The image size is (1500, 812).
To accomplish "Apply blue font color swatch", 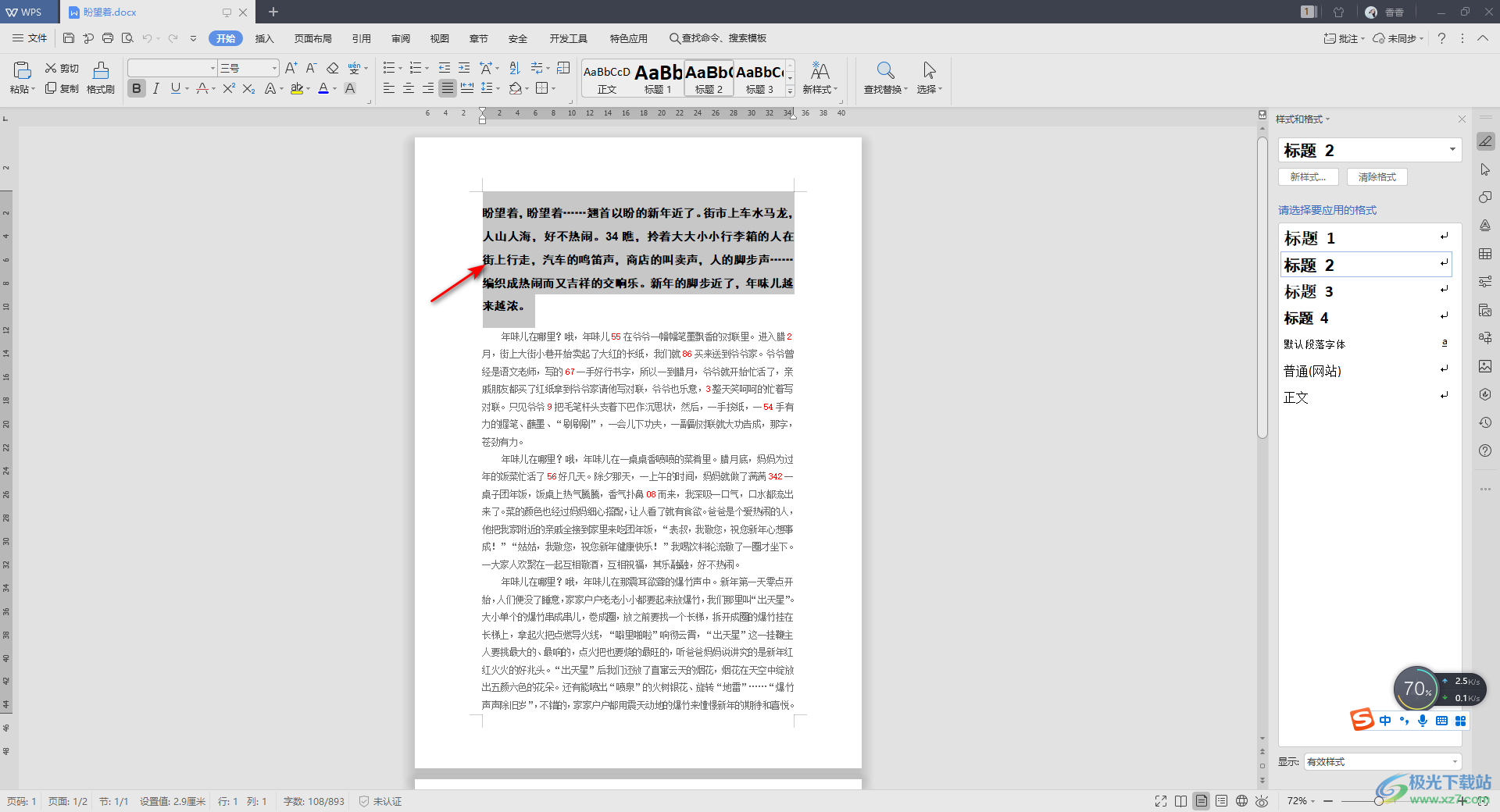I will click(323, 88).
